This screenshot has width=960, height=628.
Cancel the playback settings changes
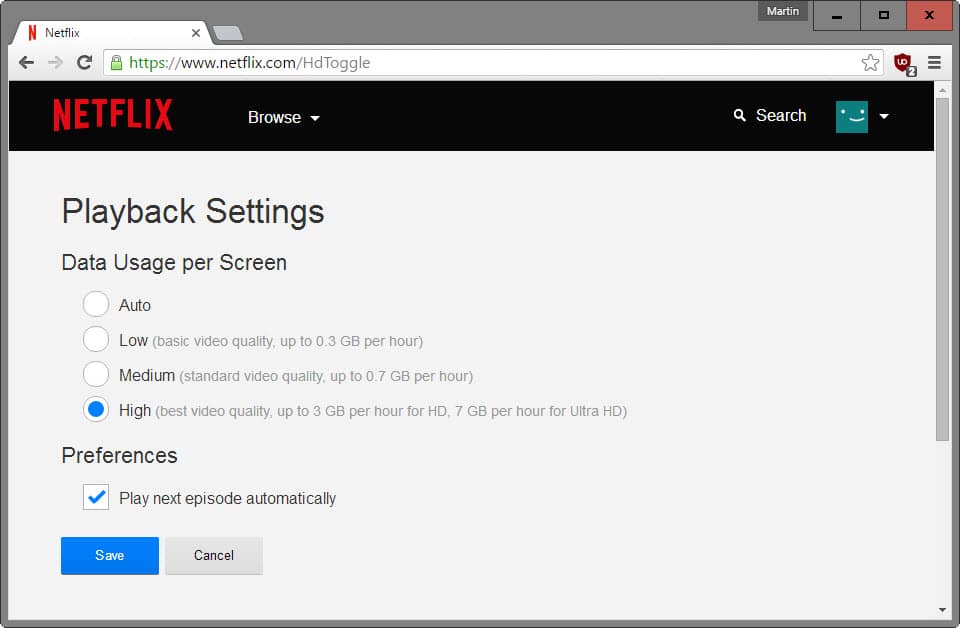coord(213,555)
